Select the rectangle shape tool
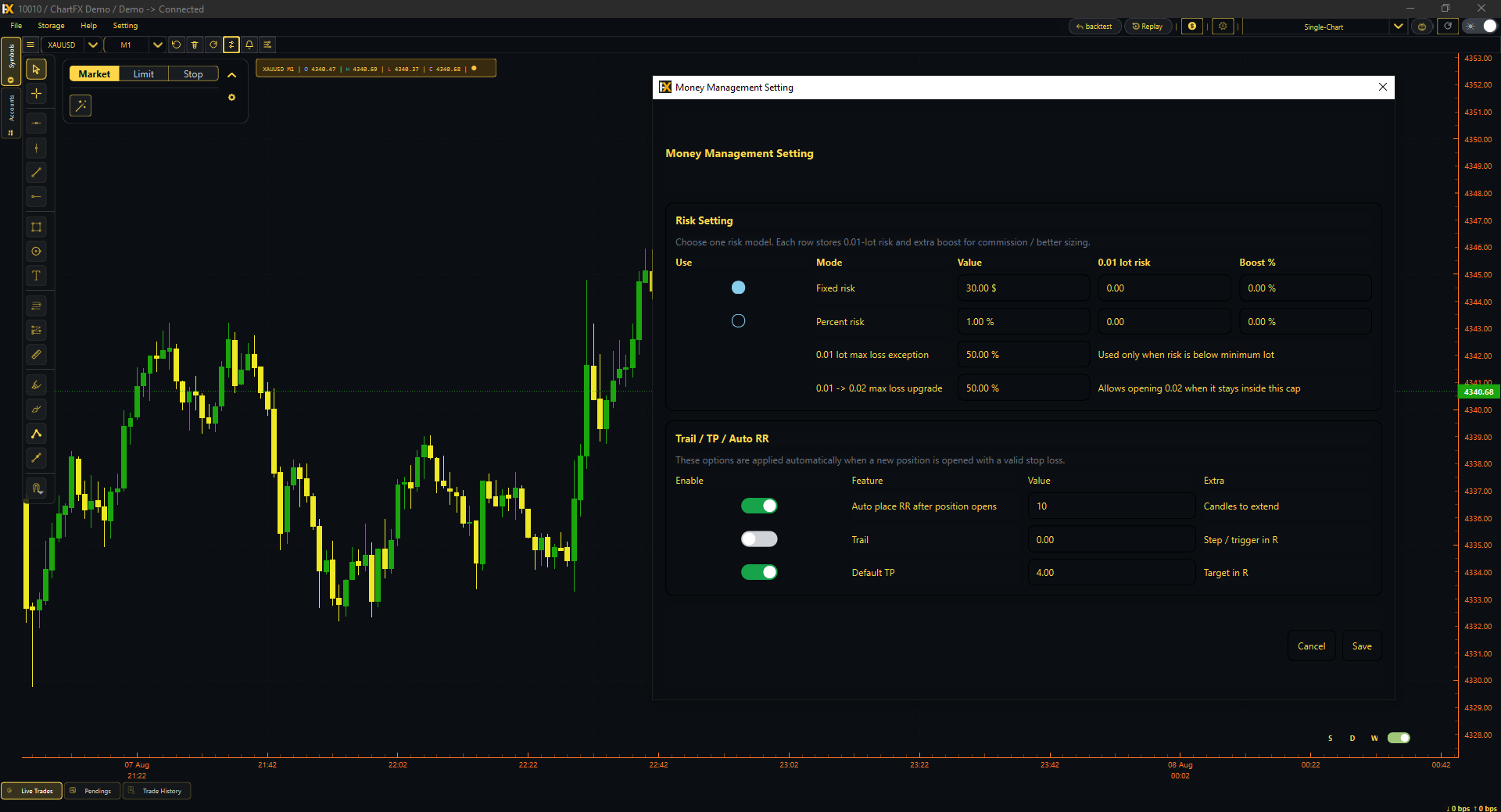Image resolution: width=1501 pixels, height=812 pixels. tap(36, 227)
